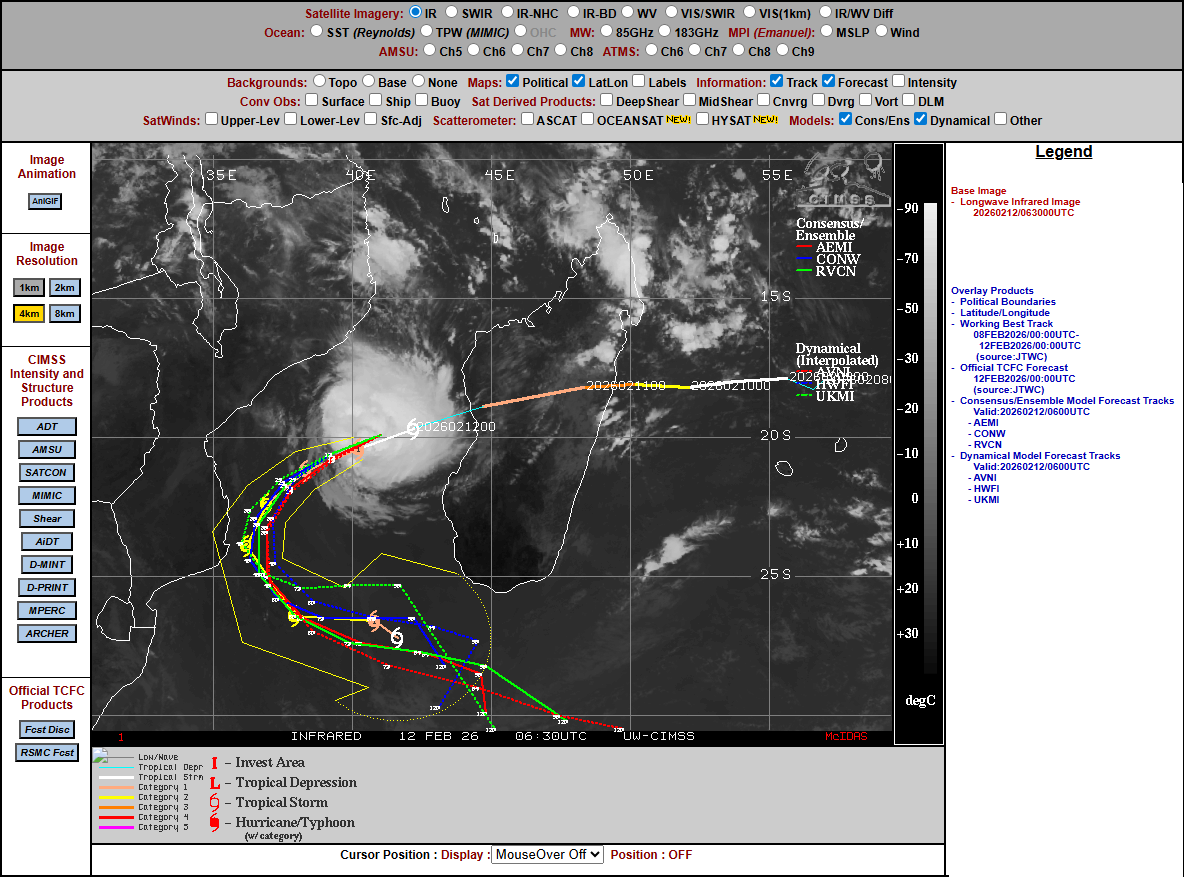The height and width of the screenshot is (877, 1185).
Task: Open the Fcst Disc official product
Action: tap(47, 730)
